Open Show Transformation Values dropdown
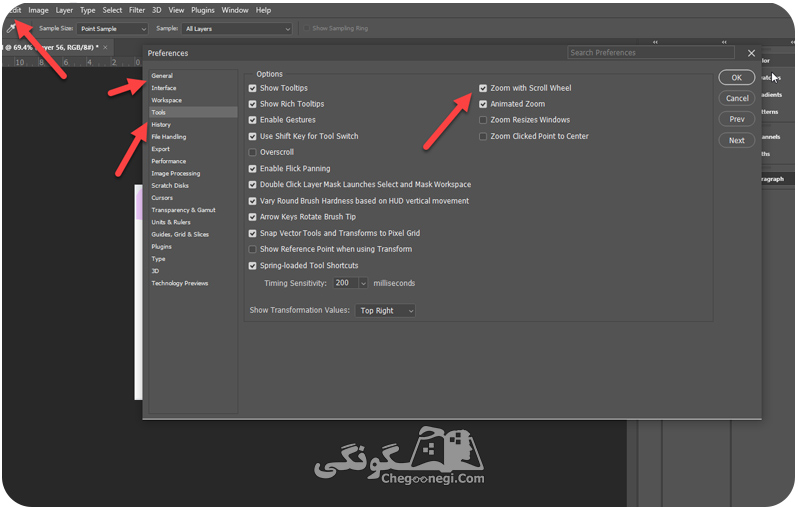 pyautogui.click(x=385, y=311)
